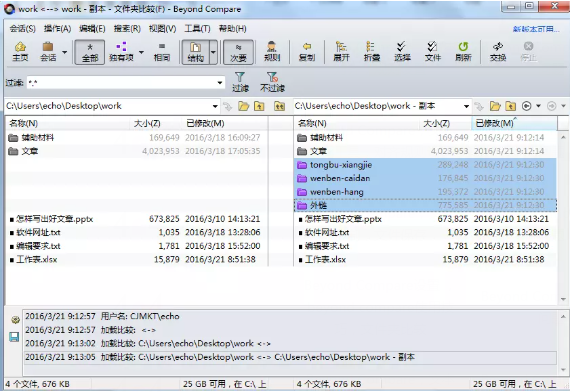Click the right pane back navigation circle
570x392 pixels.
point(526,106)
